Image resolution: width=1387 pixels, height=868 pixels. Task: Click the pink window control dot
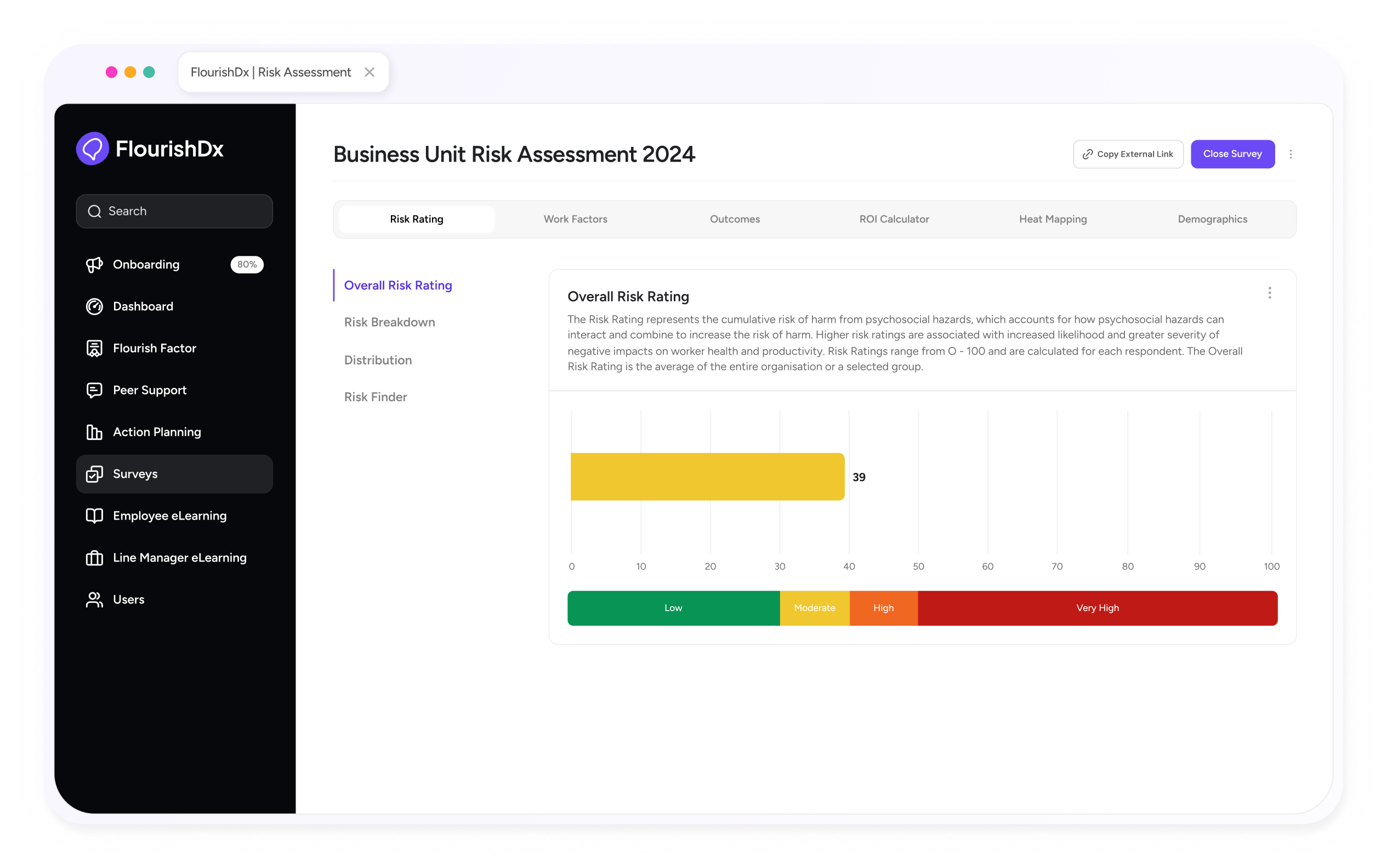tap(111, 72)
